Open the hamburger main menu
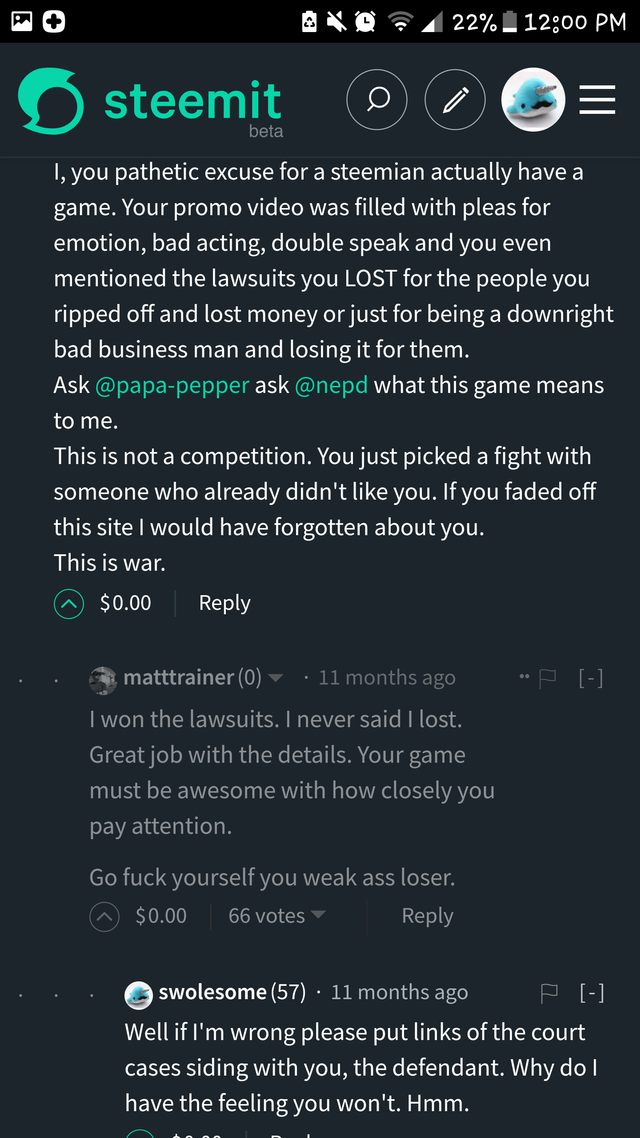The width and height of the screenshot is (640, 1138). (597, 100)
